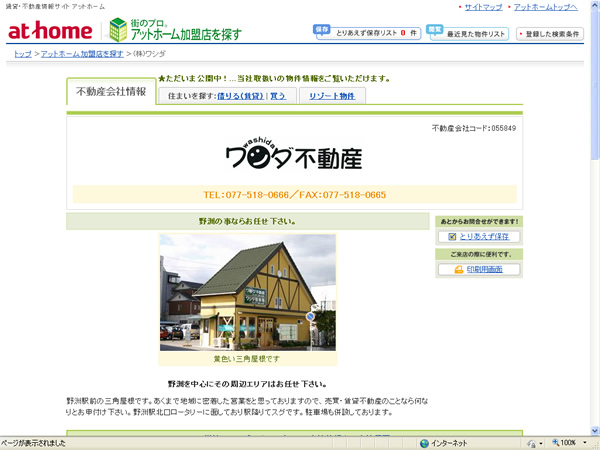Click the ワシダ不動産 company logo

coord(294,157)
